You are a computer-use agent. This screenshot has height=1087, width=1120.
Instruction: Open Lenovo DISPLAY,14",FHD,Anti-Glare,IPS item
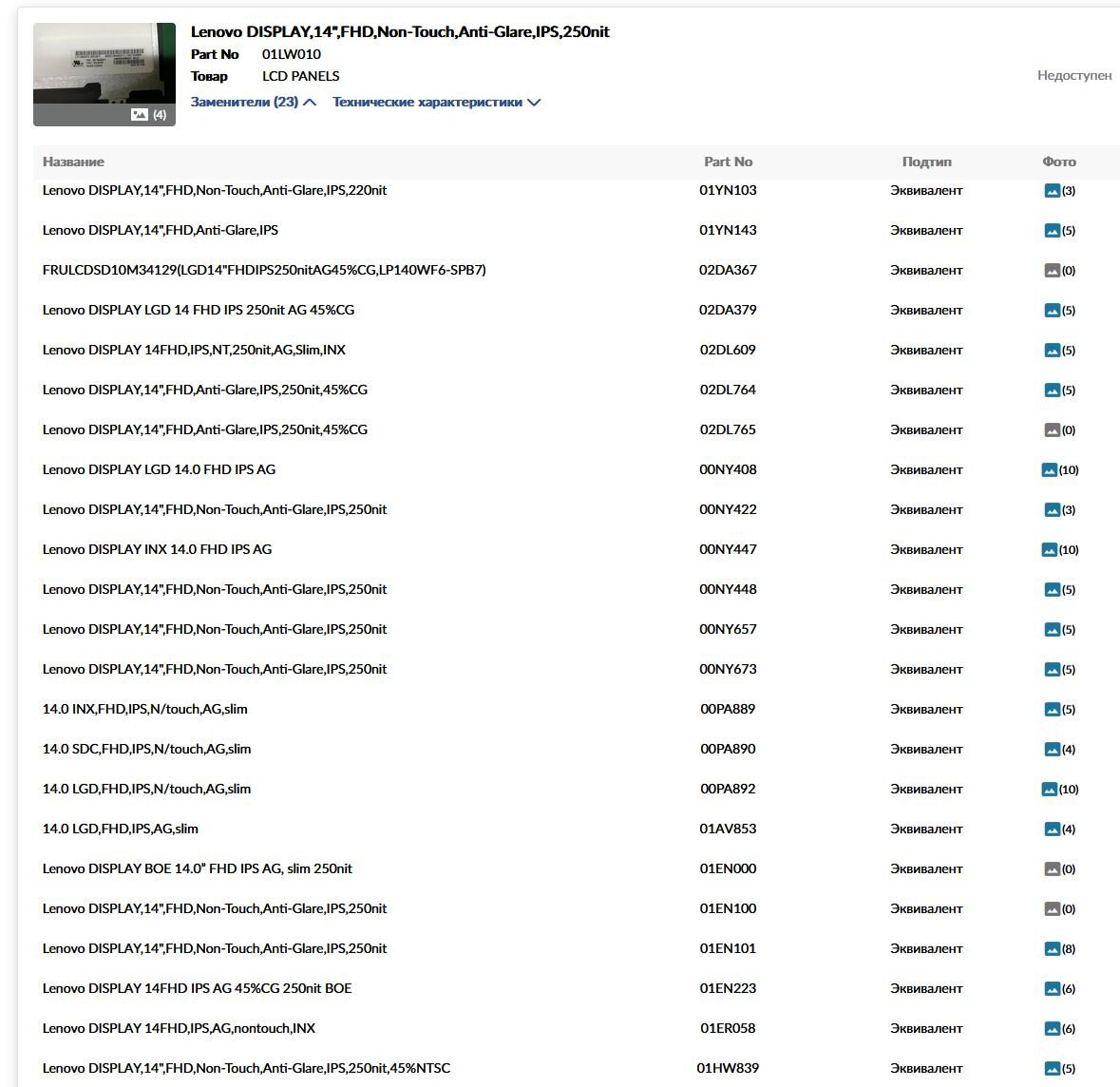pos(160,230)
